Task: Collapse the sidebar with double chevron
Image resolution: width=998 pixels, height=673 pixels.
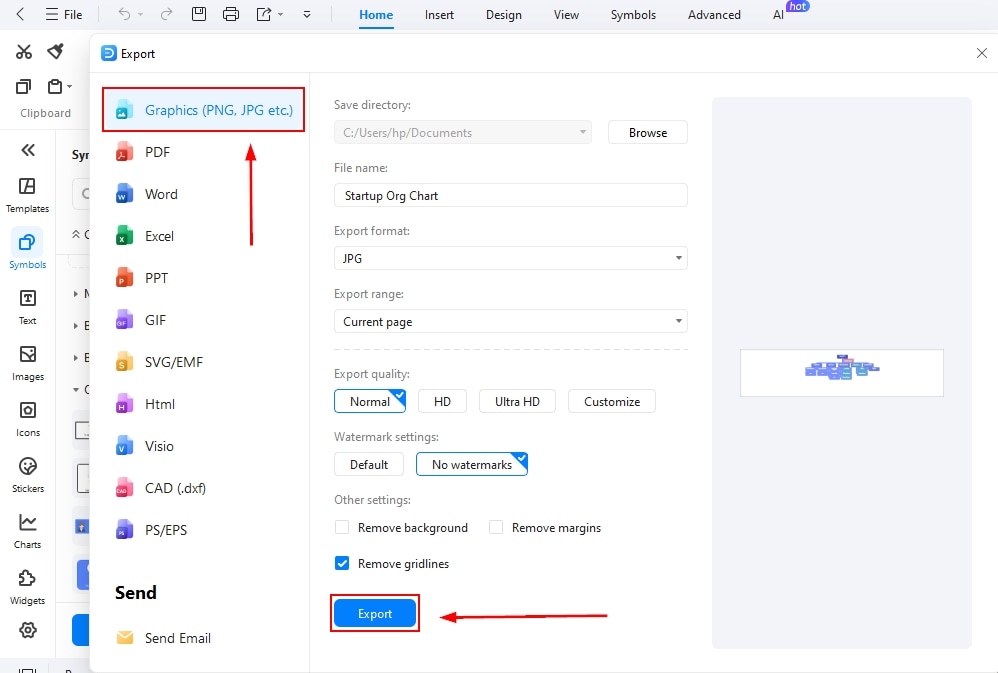Action: click(27, 150)
